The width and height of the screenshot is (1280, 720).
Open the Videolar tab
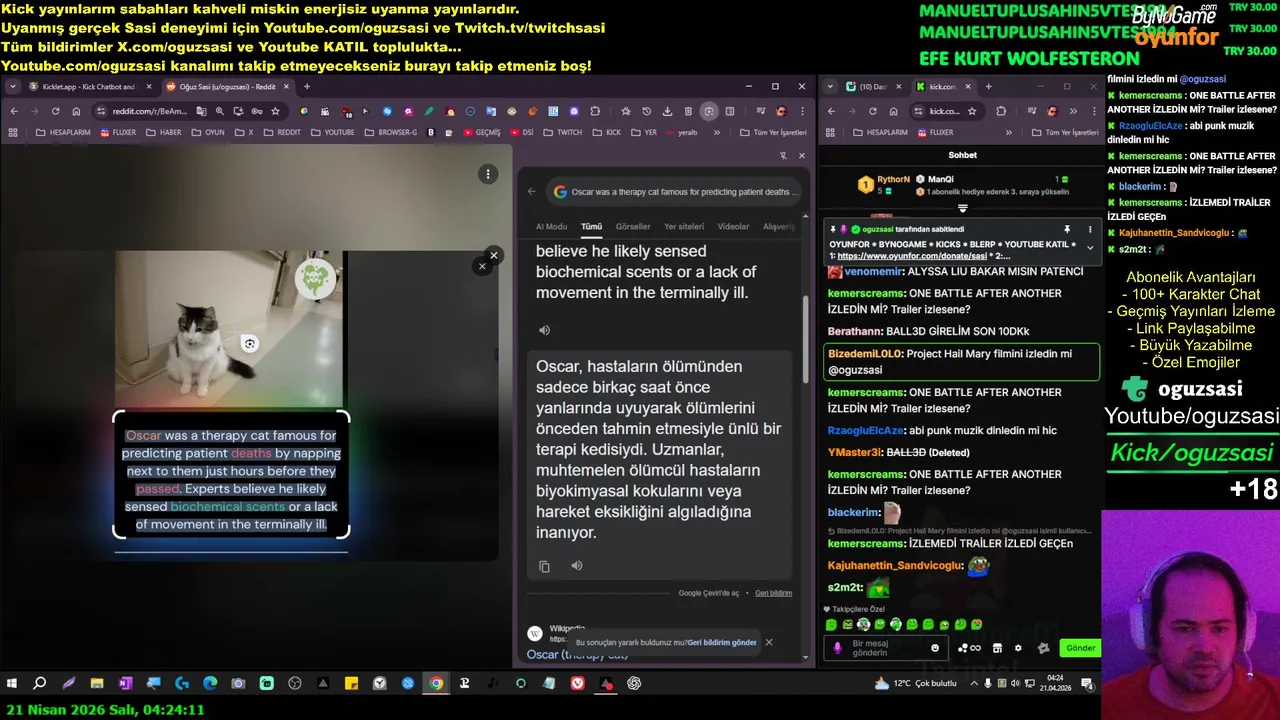(733, 227)
